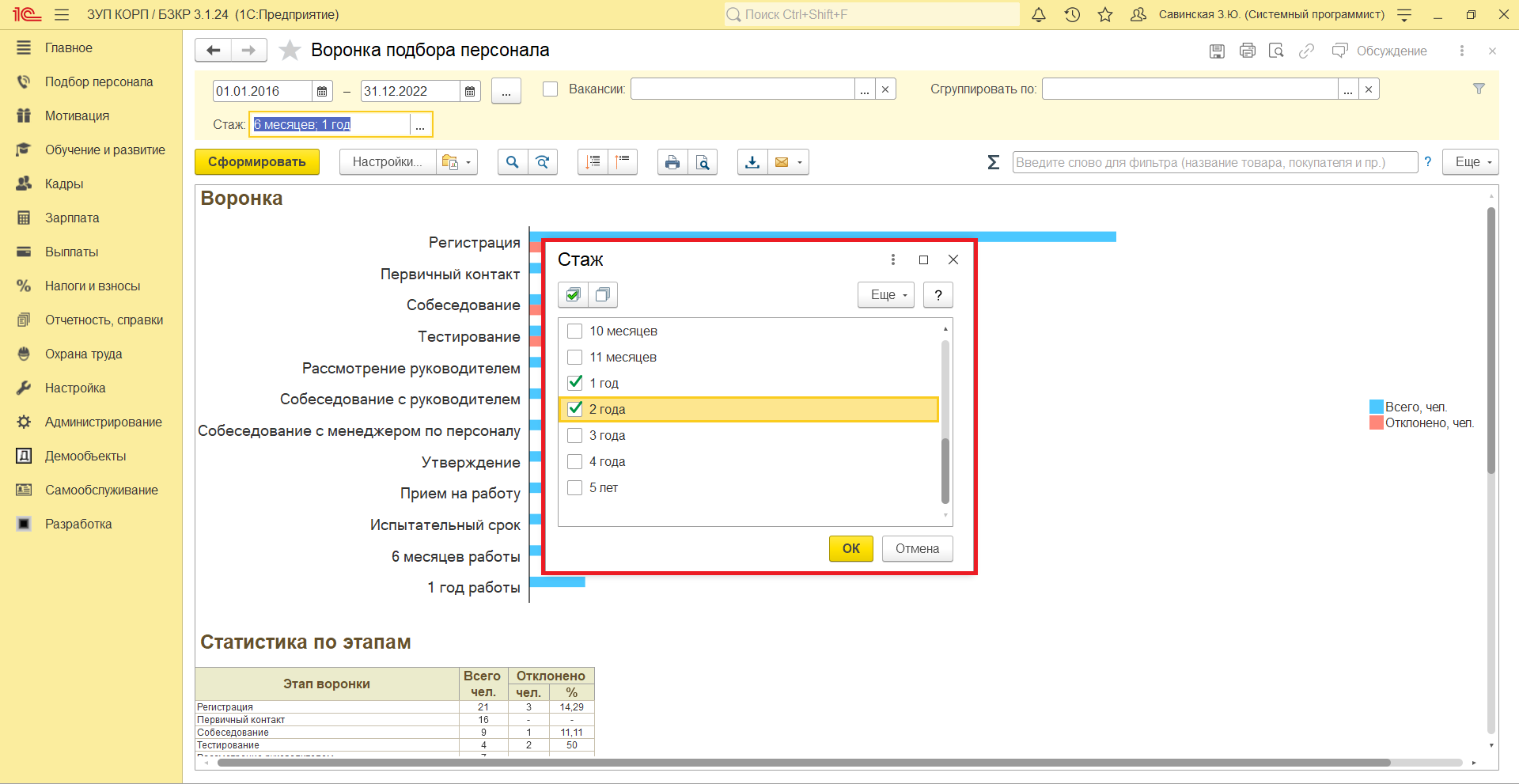Click the save report to file icon
1519x784 pixels.
[x=752, y=162]
